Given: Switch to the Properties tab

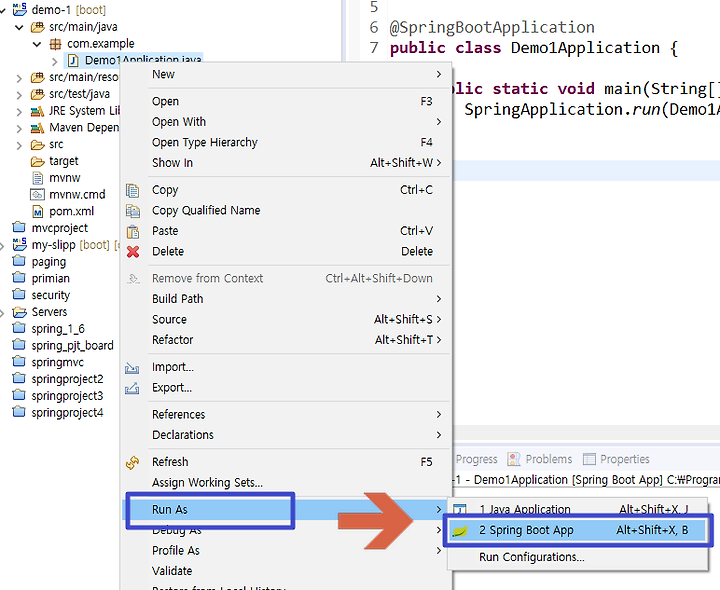Looking at the screenshot, I should click(x=616, y=459).
